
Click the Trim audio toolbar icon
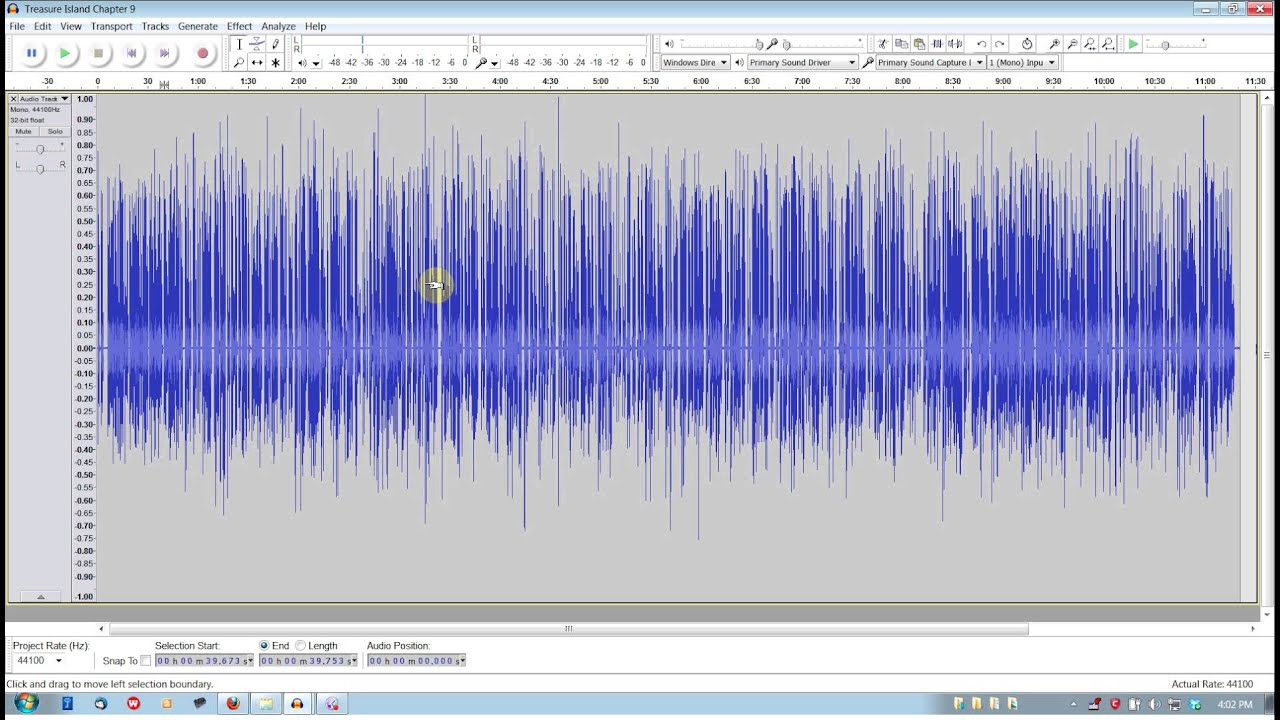coord(937,44)
